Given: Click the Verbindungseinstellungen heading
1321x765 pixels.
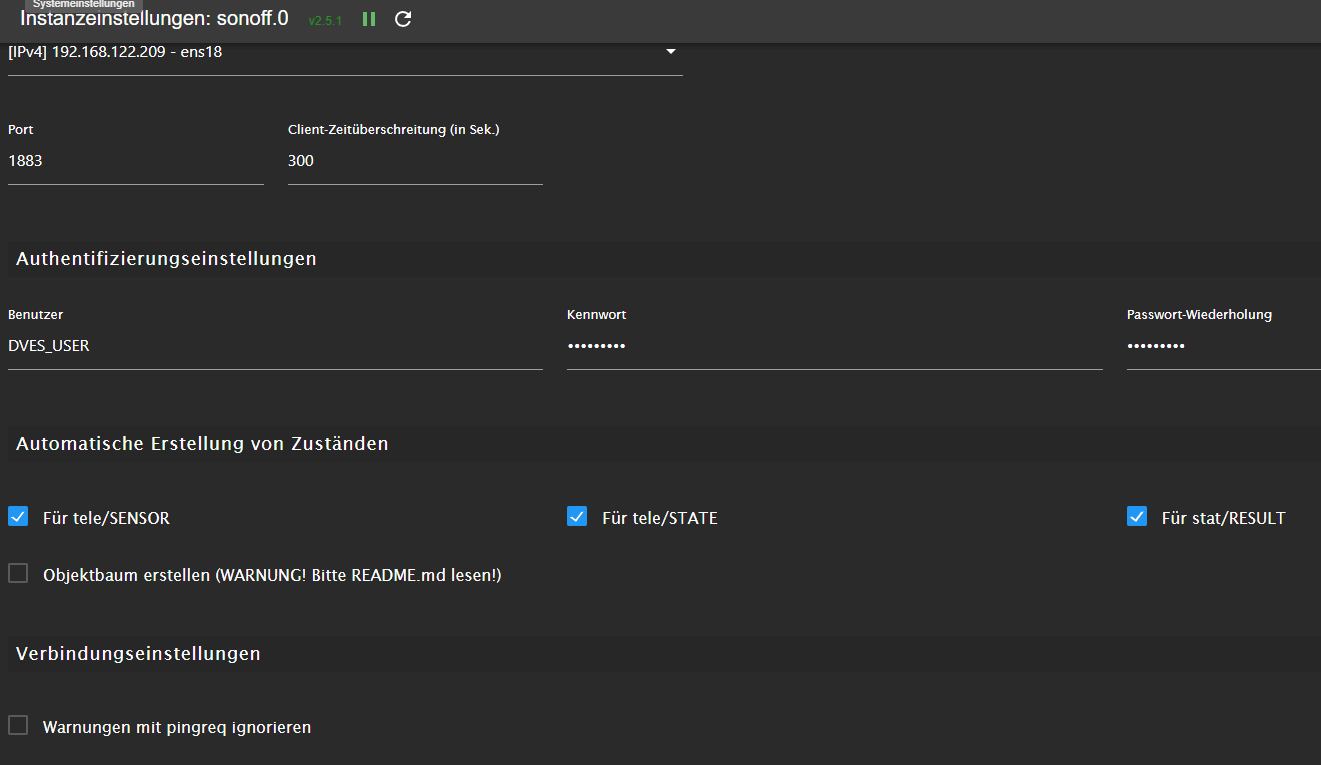Looking at the screenshot, I should [138, 654].
